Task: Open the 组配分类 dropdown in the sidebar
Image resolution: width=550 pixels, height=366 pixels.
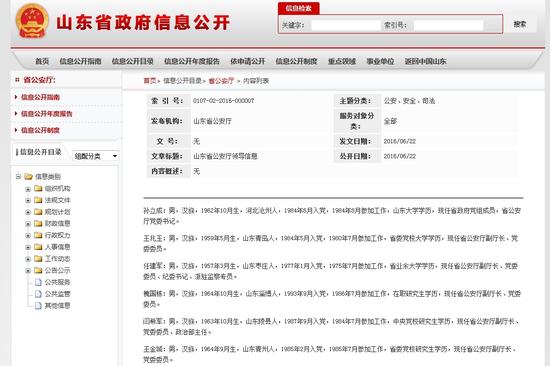Action: click(96, 156)
